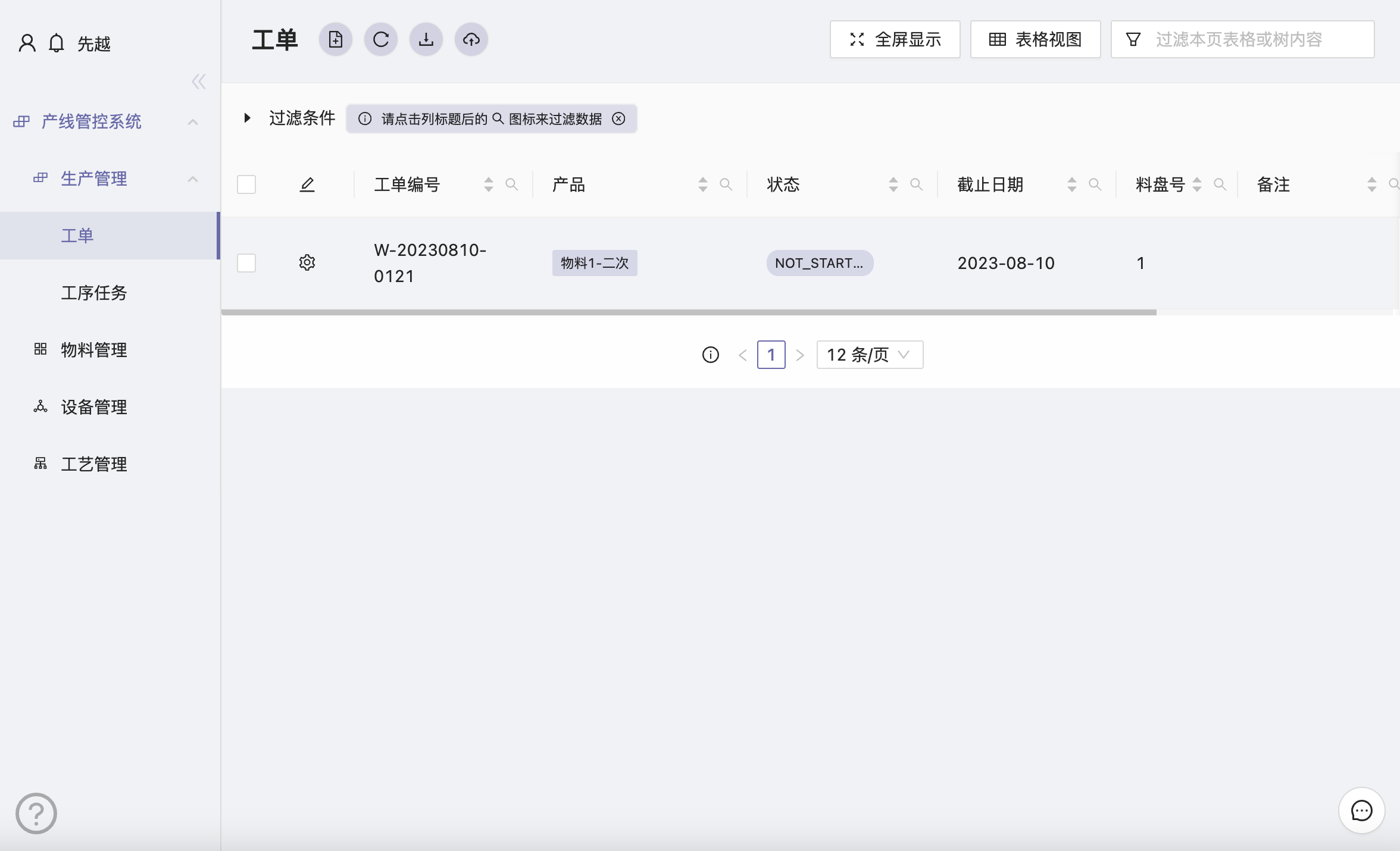Toggle the select-all header checkbox

tap(246, 184)
